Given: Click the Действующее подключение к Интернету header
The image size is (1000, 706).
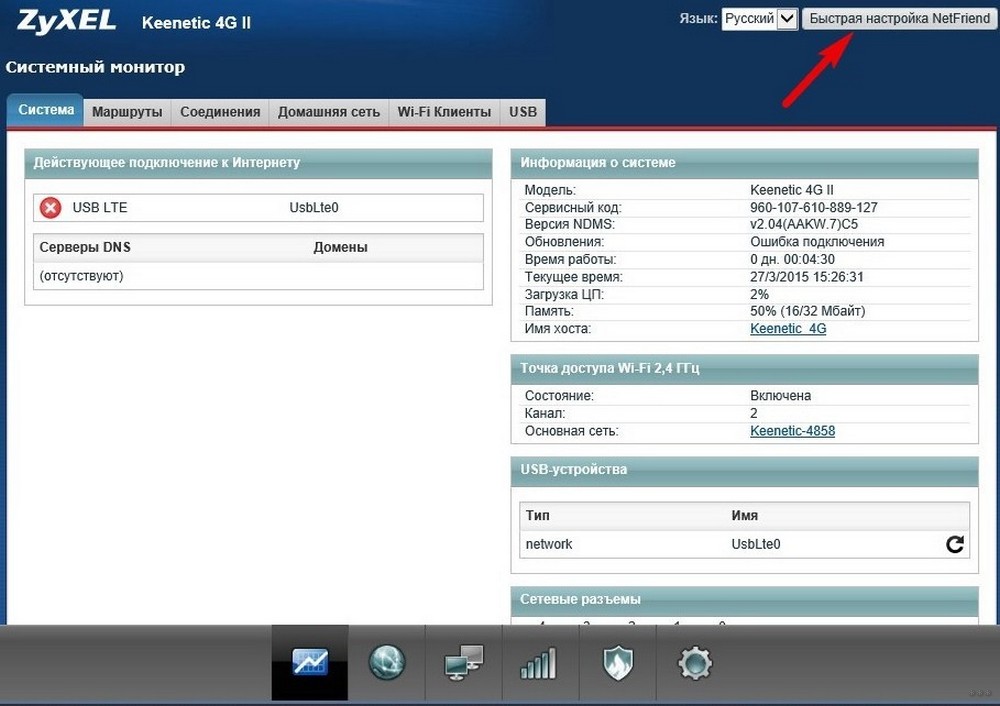Looking at the screenshot, I should coord(258,163).
